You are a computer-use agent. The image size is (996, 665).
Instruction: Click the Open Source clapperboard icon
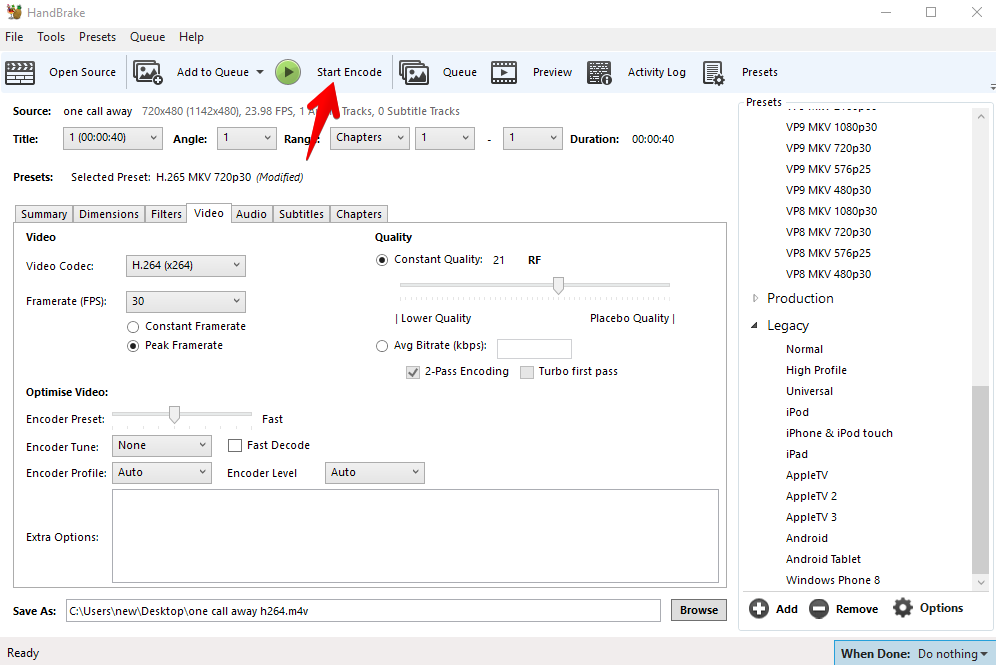[x=20, y=72]
